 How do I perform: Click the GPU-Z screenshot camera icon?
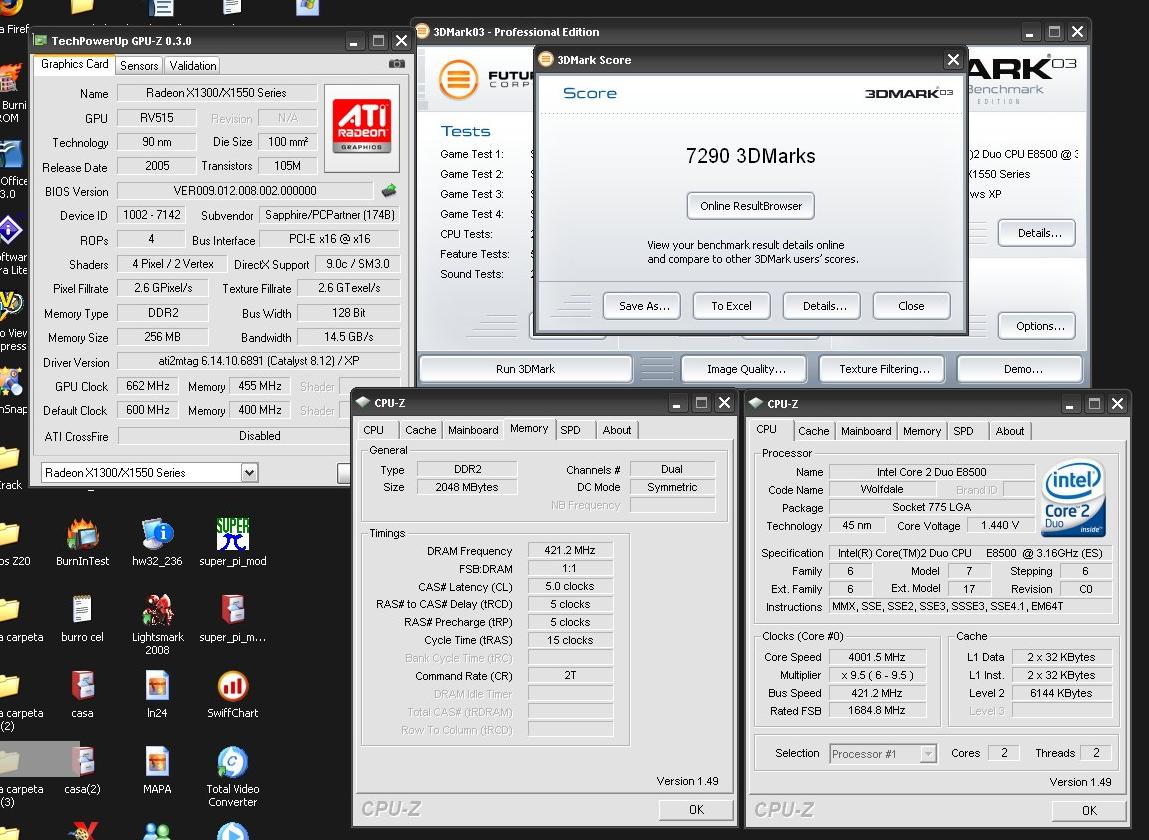396,64
